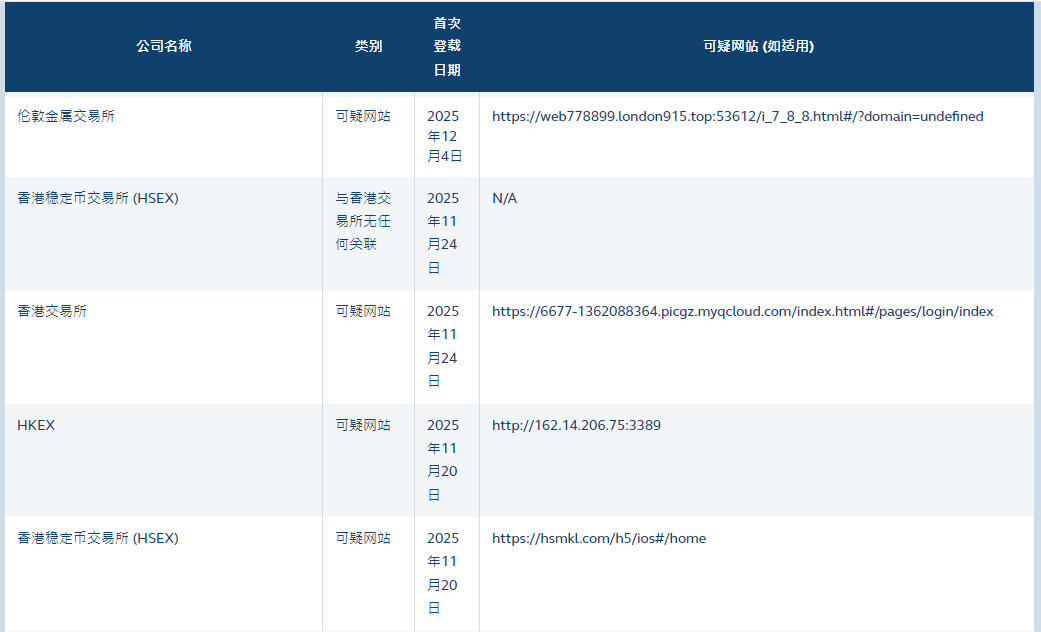Click the N/A website cell
This screenshot has height=632, width=1041.
click(x=504, y=198)
